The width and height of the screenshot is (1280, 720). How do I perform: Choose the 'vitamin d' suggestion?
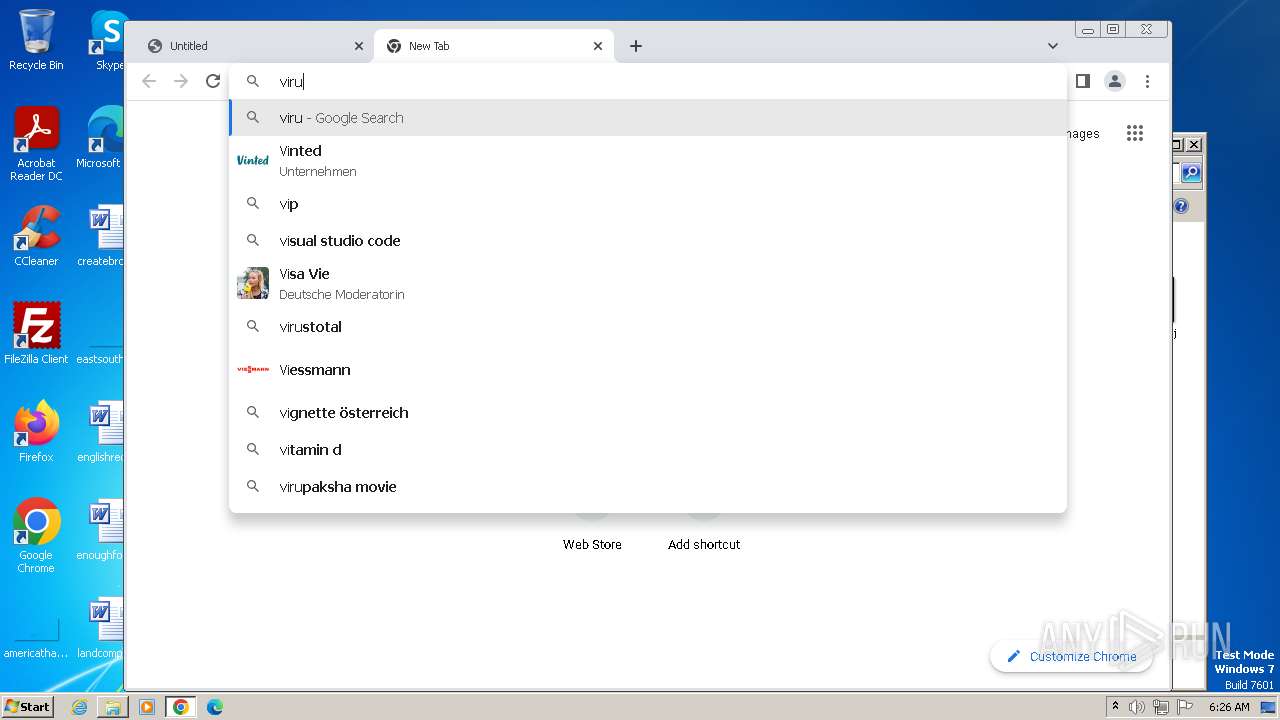click(x=648, y=450)
